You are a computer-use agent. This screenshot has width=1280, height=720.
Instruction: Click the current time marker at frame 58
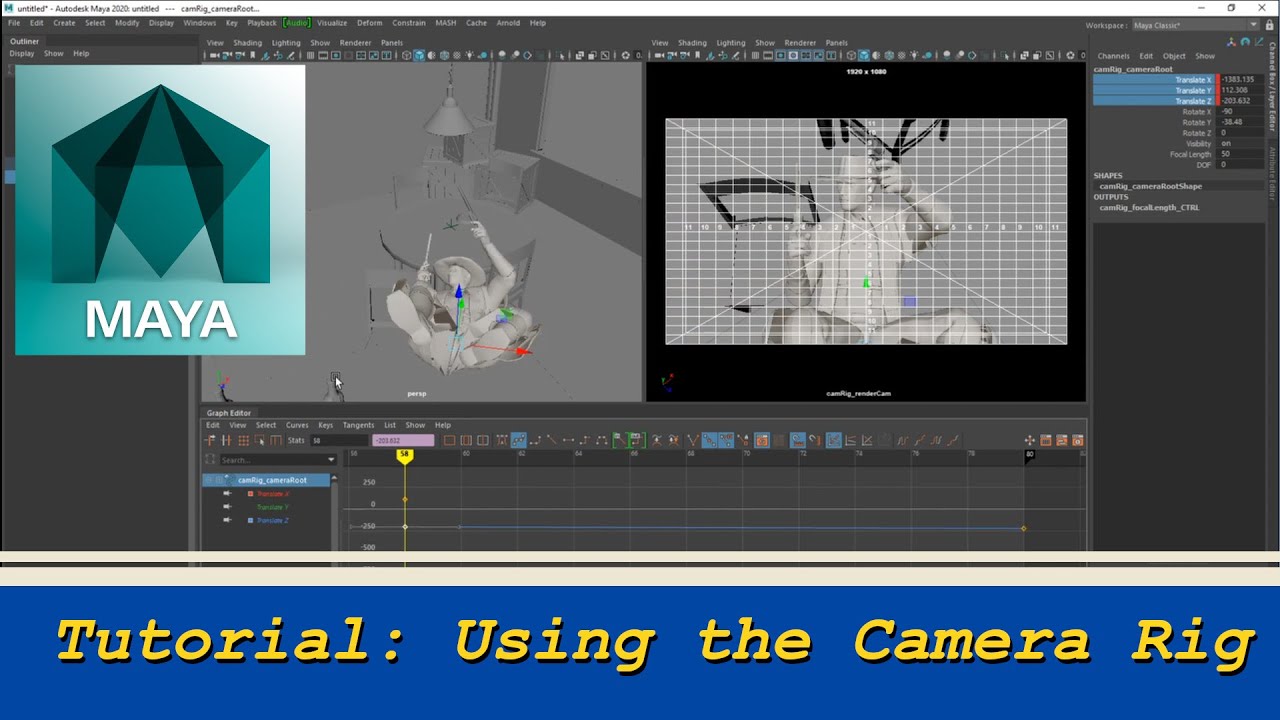click(404, 456)
